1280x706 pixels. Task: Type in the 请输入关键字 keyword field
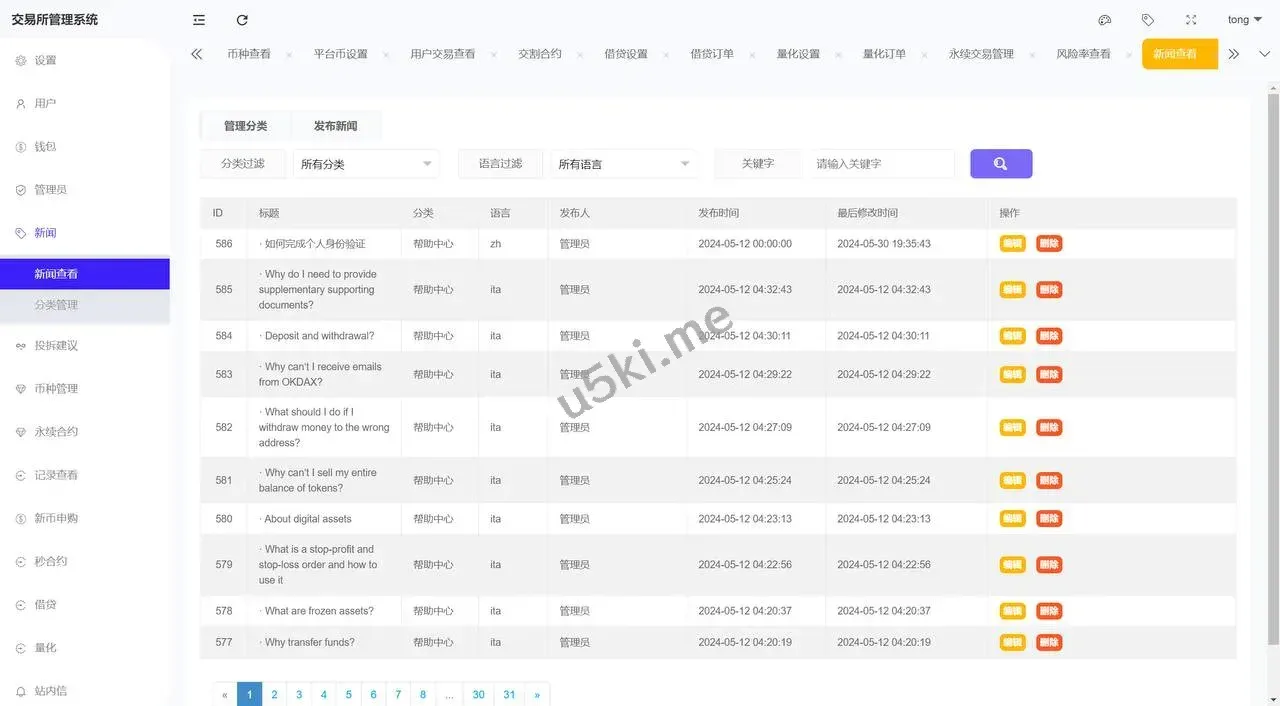point(882,164)
